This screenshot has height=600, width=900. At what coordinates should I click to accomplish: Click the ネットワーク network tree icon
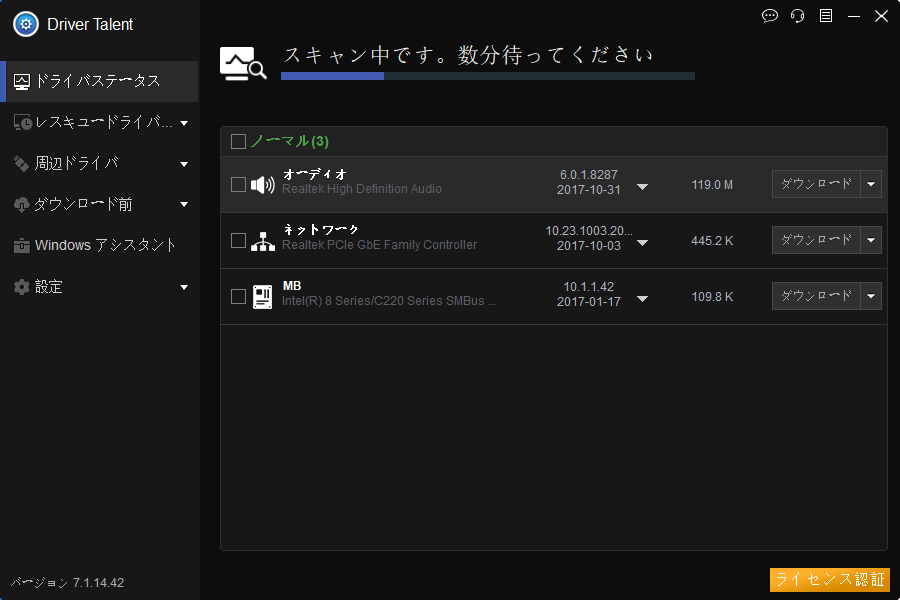pos(263,241)
